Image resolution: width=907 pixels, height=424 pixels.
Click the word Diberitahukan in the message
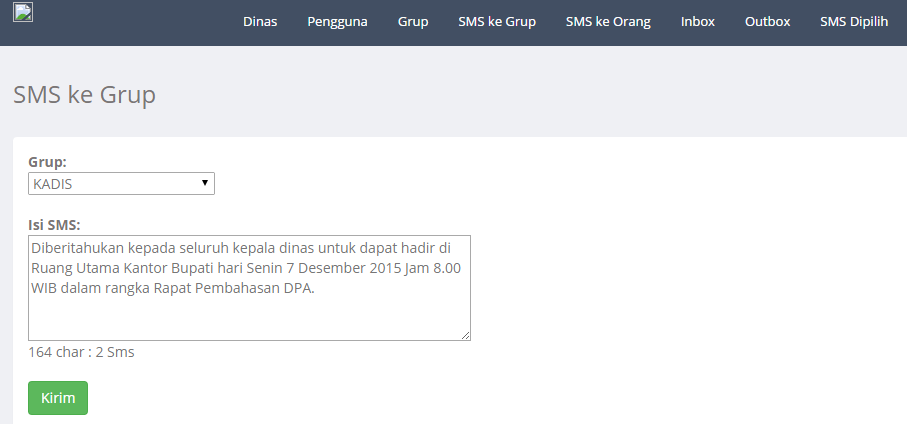(x=77, y=248)
